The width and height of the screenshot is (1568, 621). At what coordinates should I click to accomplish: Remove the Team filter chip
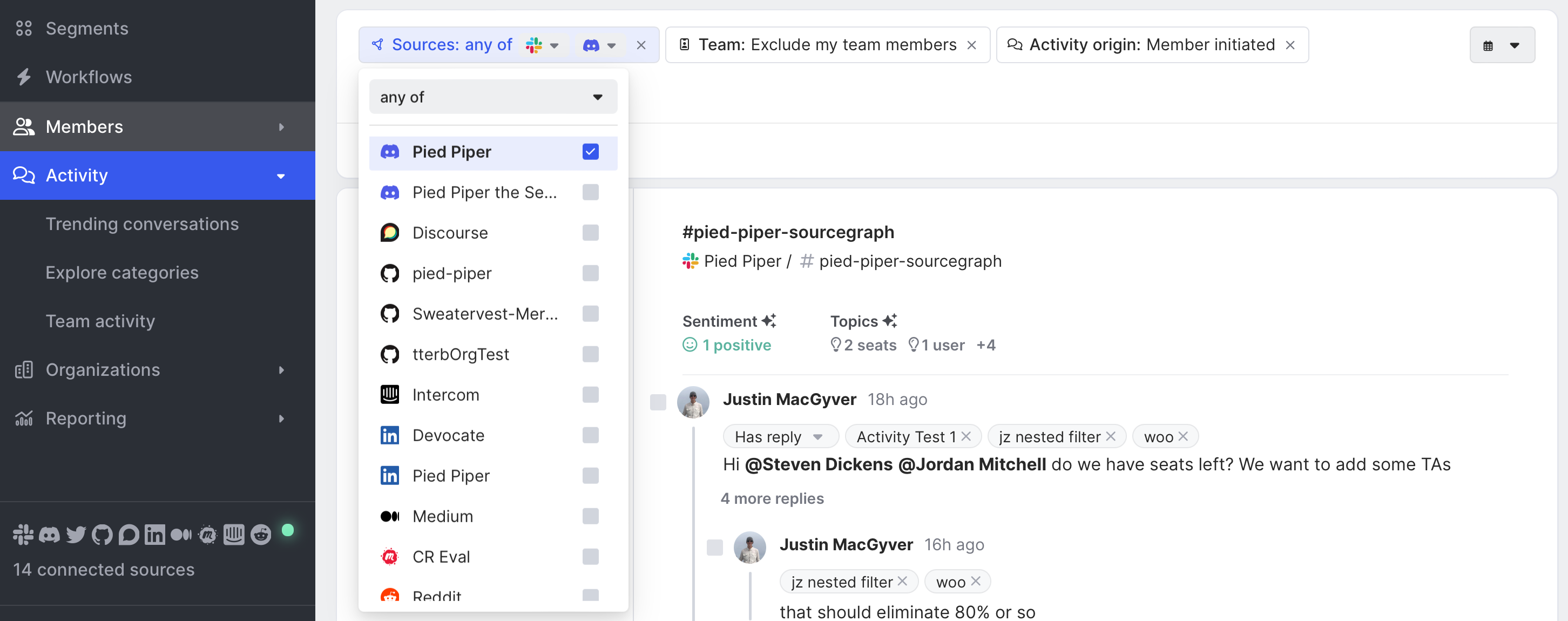click(972, 45)
